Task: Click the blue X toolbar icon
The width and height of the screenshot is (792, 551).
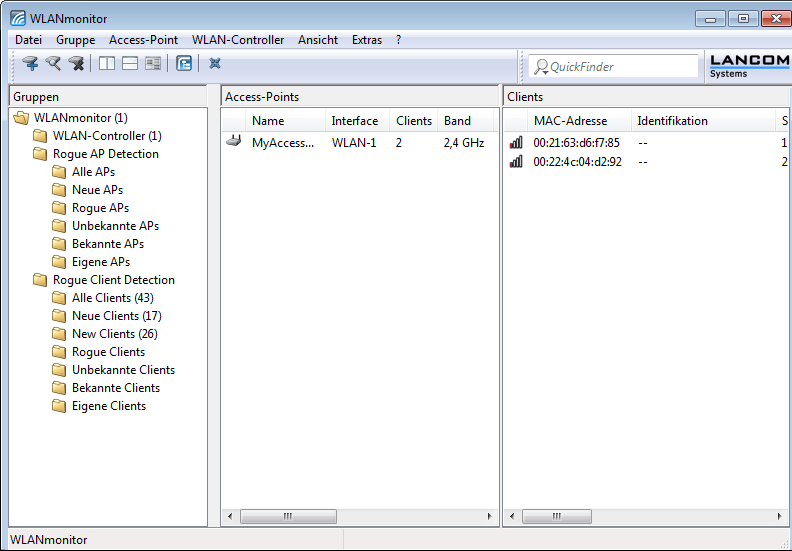Action: [215, 64]
